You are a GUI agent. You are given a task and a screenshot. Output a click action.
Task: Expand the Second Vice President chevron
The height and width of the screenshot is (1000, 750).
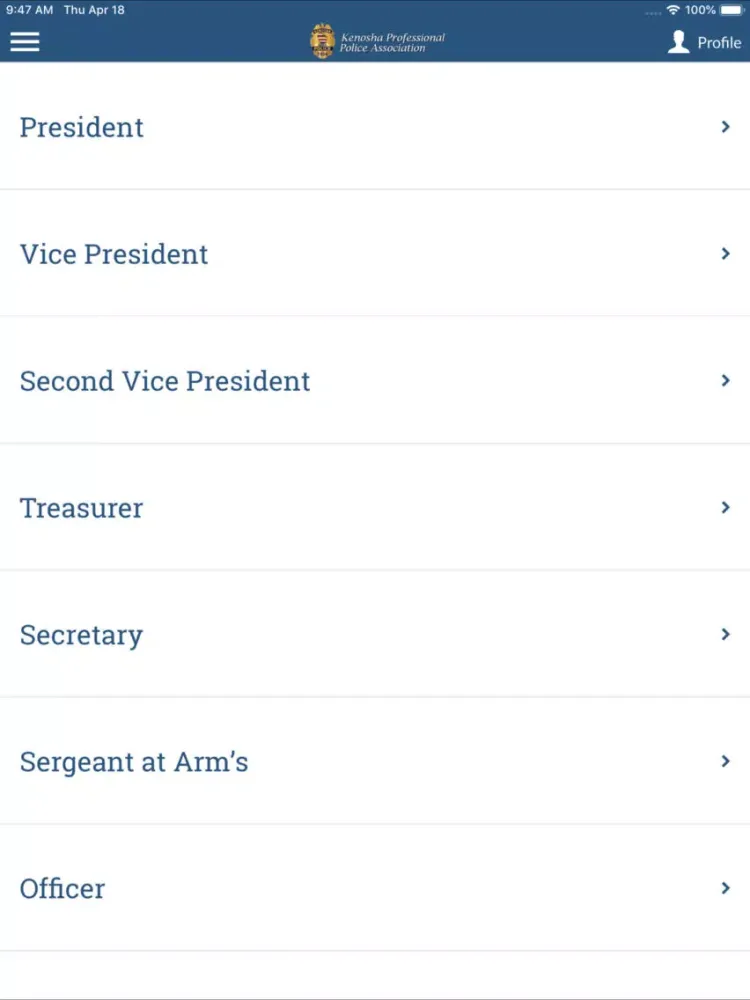[725, 381]
